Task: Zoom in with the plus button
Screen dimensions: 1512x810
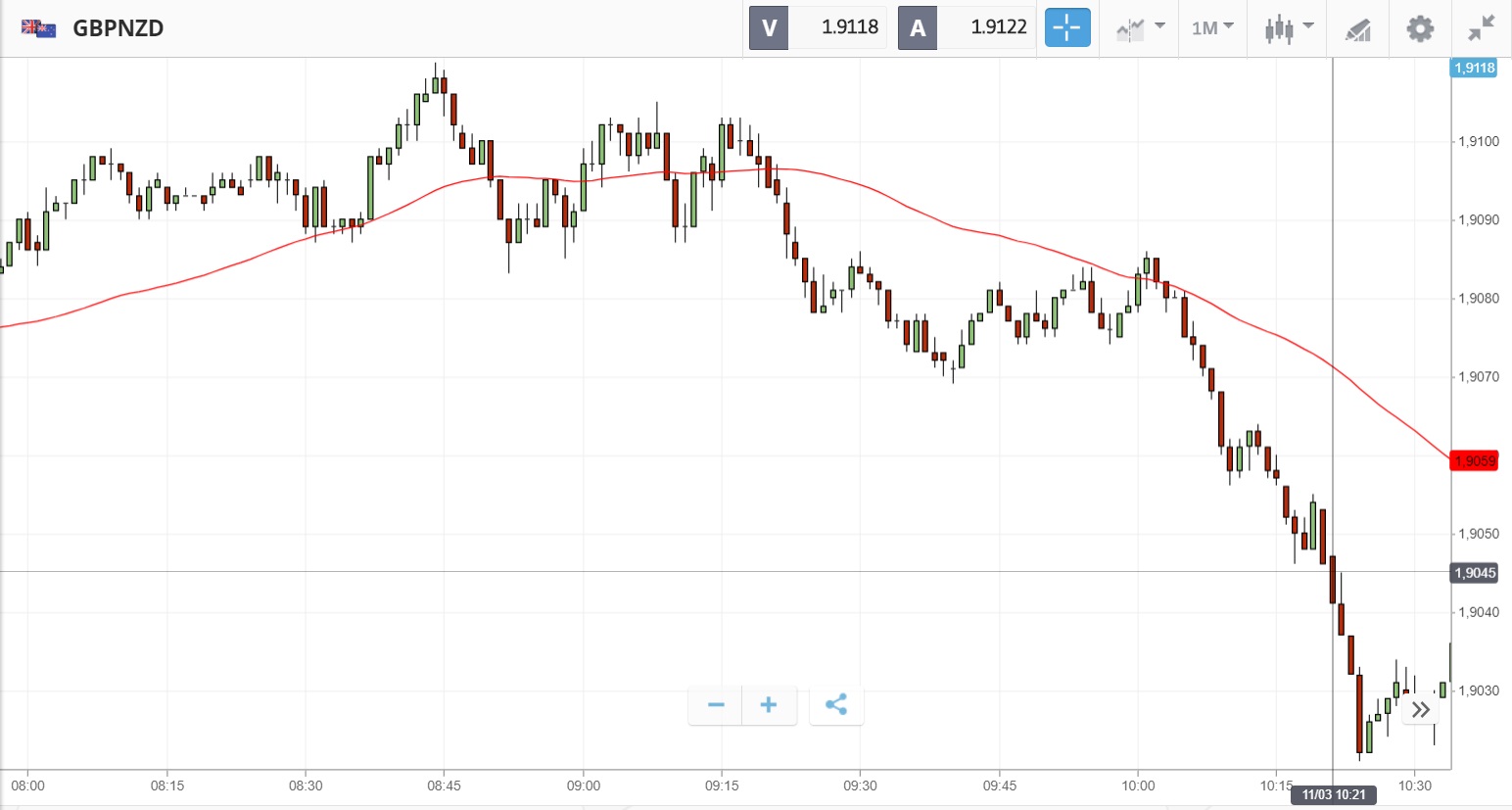Action: tap(769, 705)
